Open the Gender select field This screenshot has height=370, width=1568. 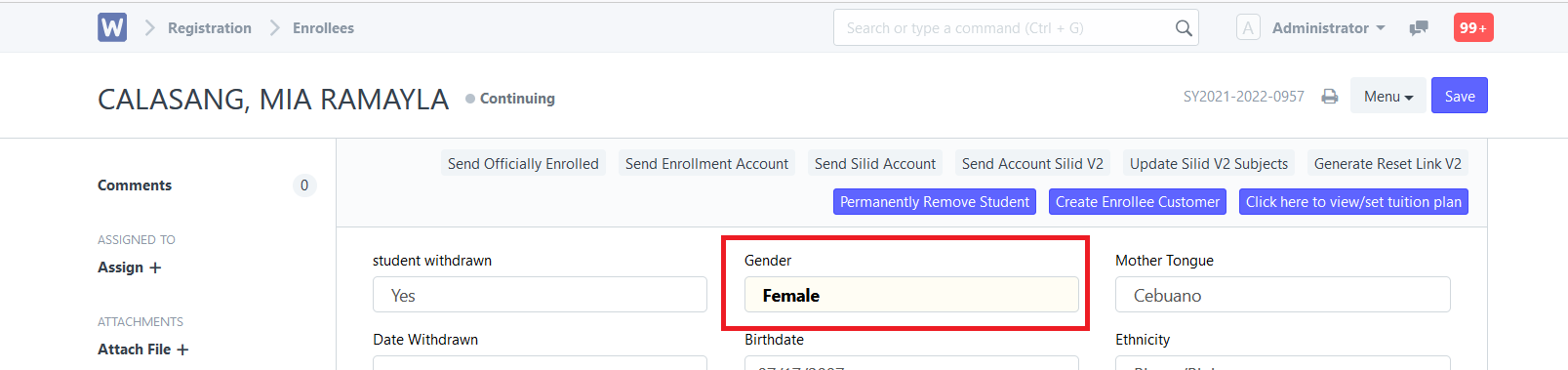pos(911,295)
